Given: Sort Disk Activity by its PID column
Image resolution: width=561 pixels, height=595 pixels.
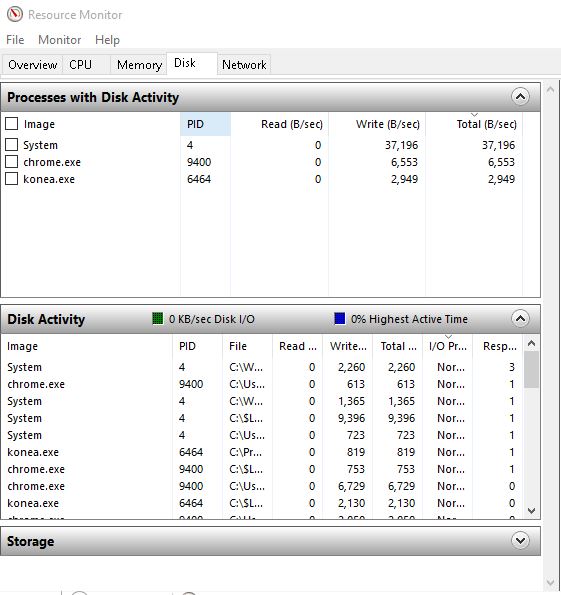Looking at the screenshot, I should click(x=197, y=346).
